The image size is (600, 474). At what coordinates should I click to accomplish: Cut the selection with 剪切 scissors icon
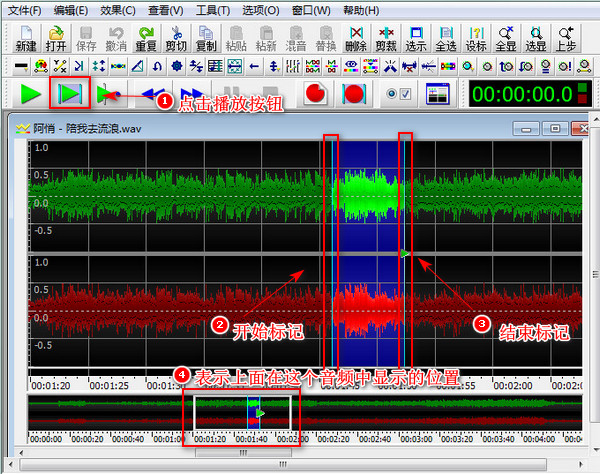[x=176, y=38]
